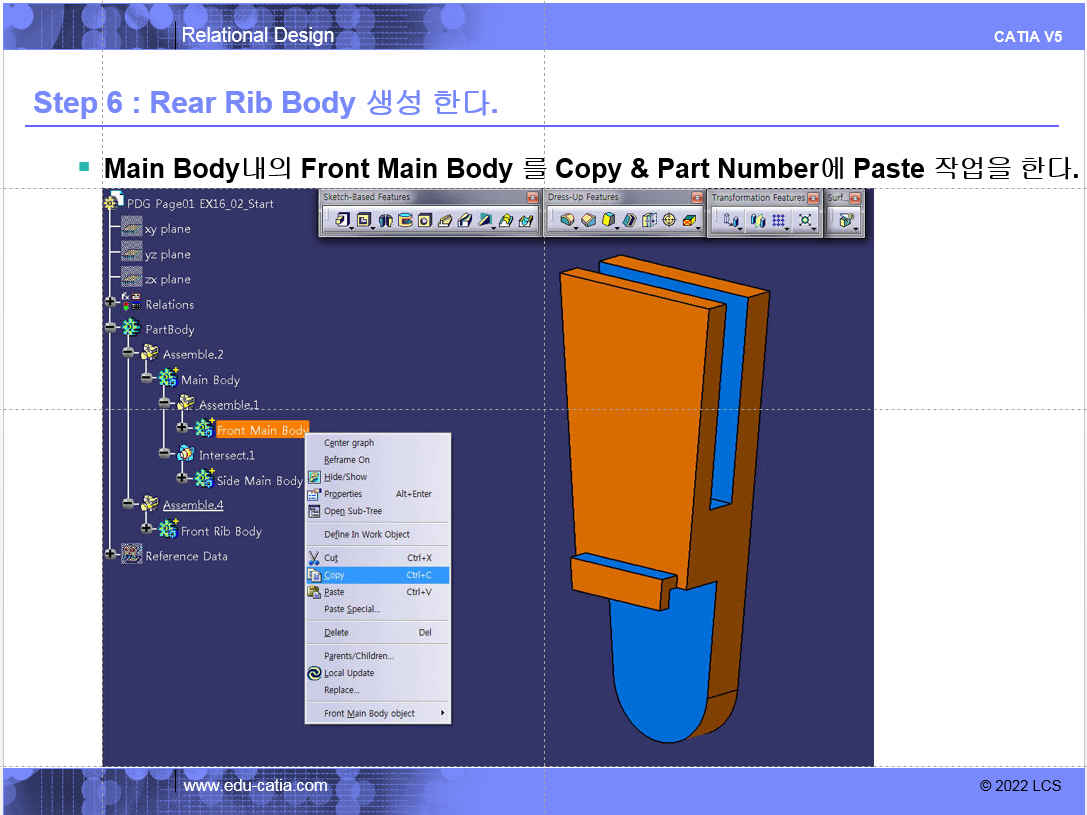Click the Chamfer tool icon

588,220
